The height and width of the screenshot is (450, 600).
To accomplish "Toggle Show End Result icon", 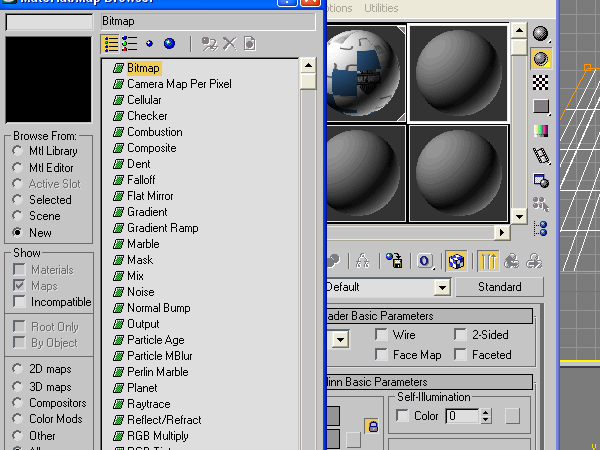I will (488, 262).
